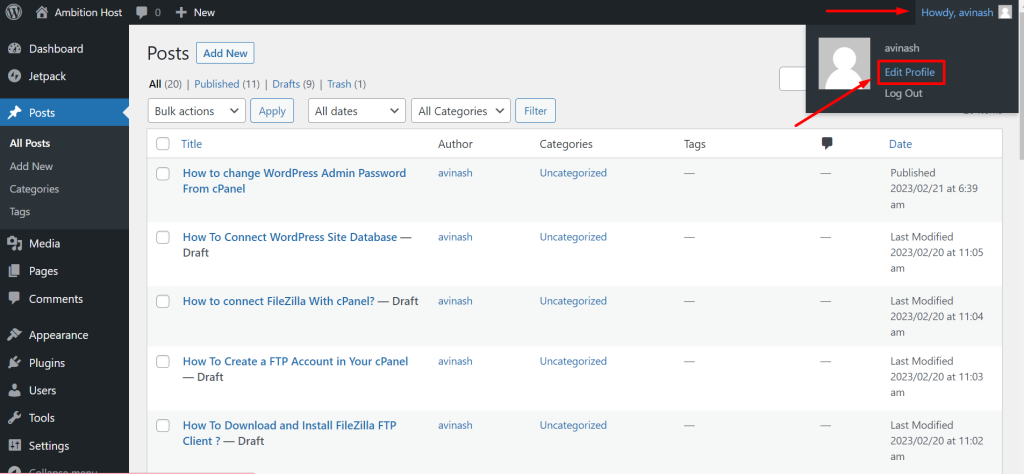
Task: Open Categories submenu item
Action: [x=34, y=189]
